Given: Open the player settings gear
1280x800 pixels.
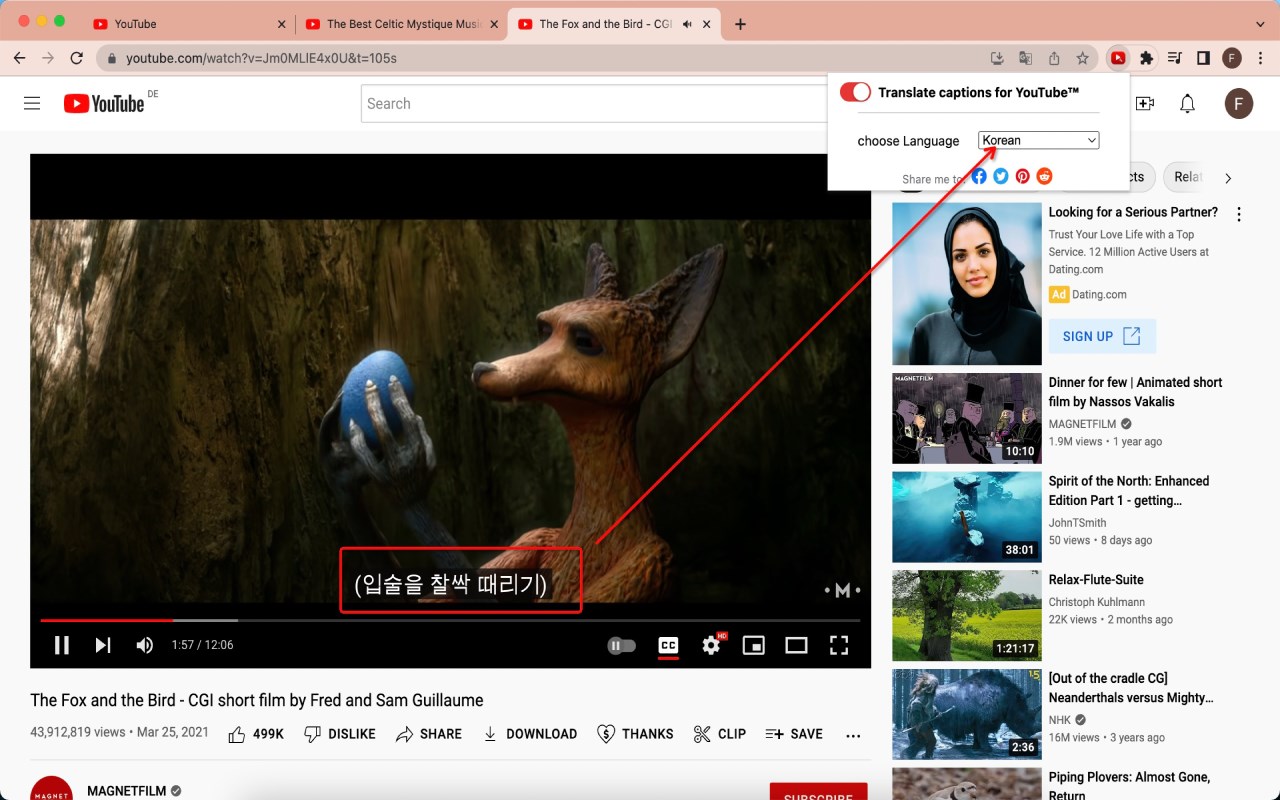Looking at the screenshot, I should (x=712, y=645).
